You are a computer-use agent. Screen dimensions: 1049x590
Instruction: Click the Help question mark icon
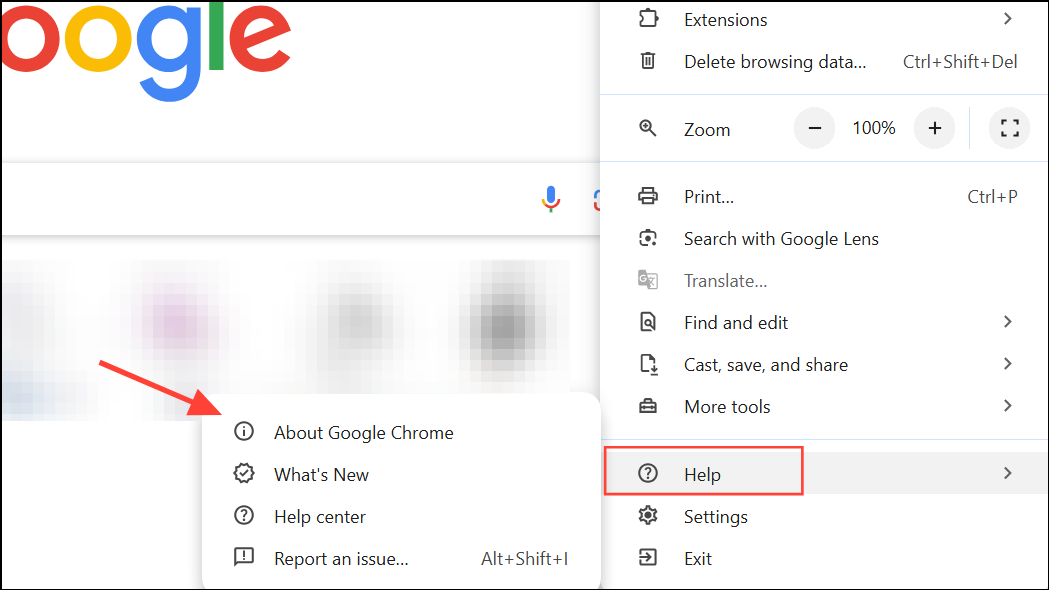tap(648, 474)
